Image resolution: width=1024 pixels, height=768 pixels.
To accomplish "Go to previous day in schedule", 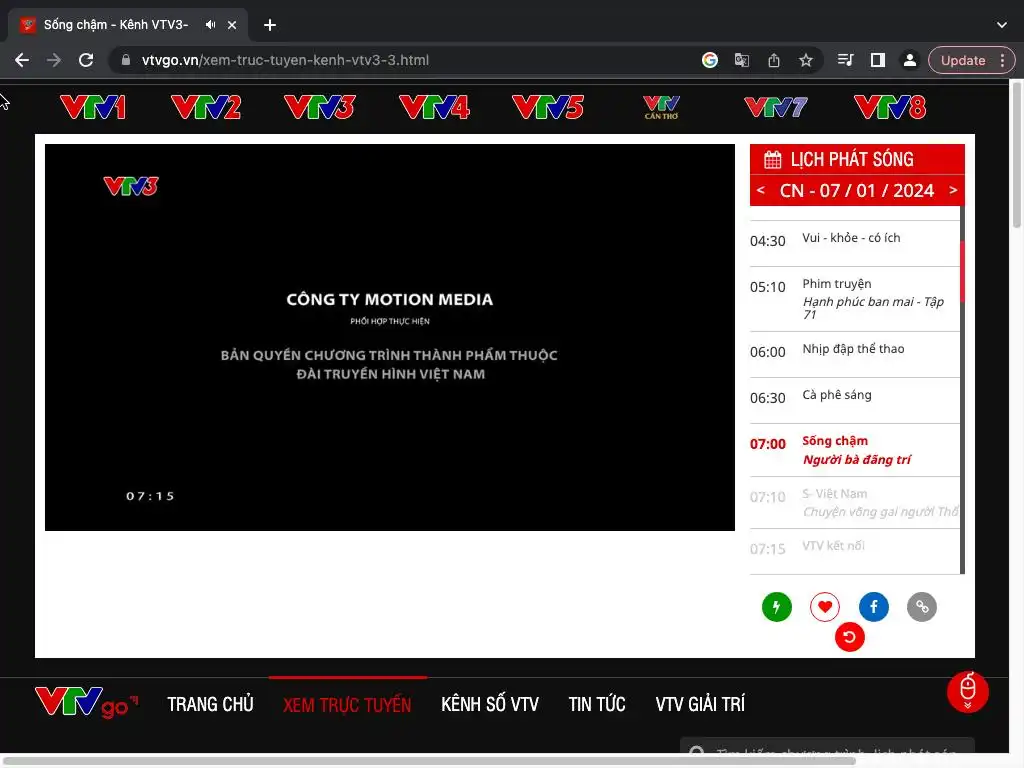I will tap(761, 190).
